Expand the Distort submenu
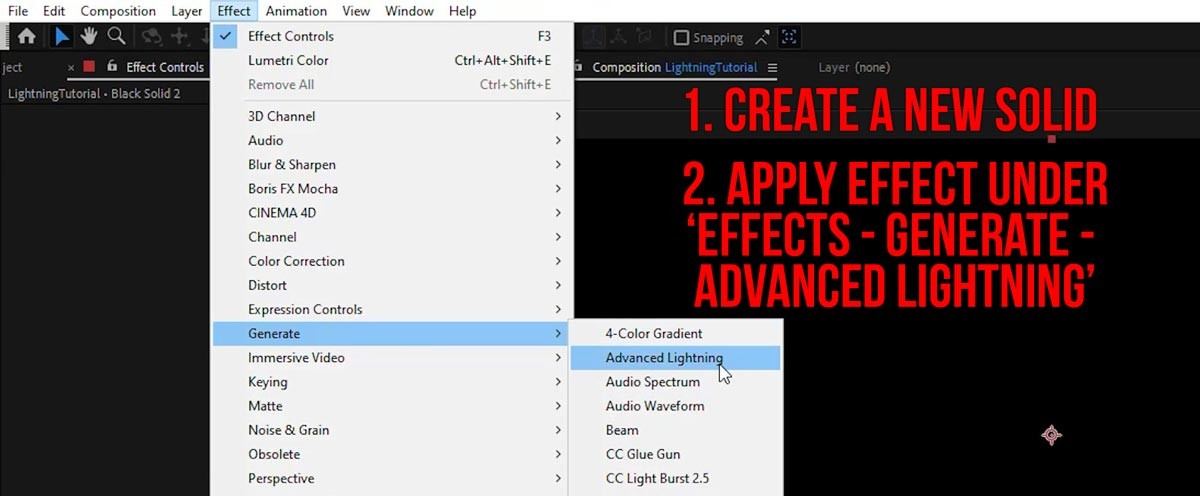The image size is (1200, 496). 393,285
